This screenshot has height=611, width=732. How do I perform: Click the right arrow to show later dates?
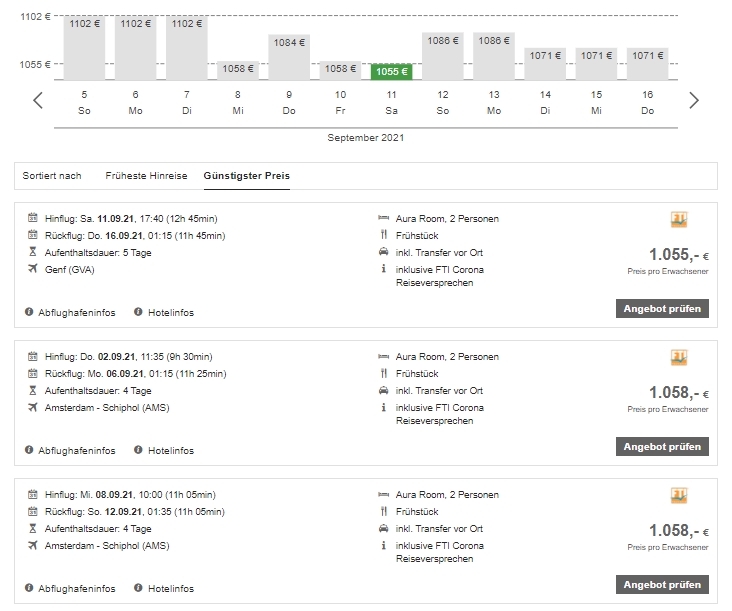click(x=694, y=100)
